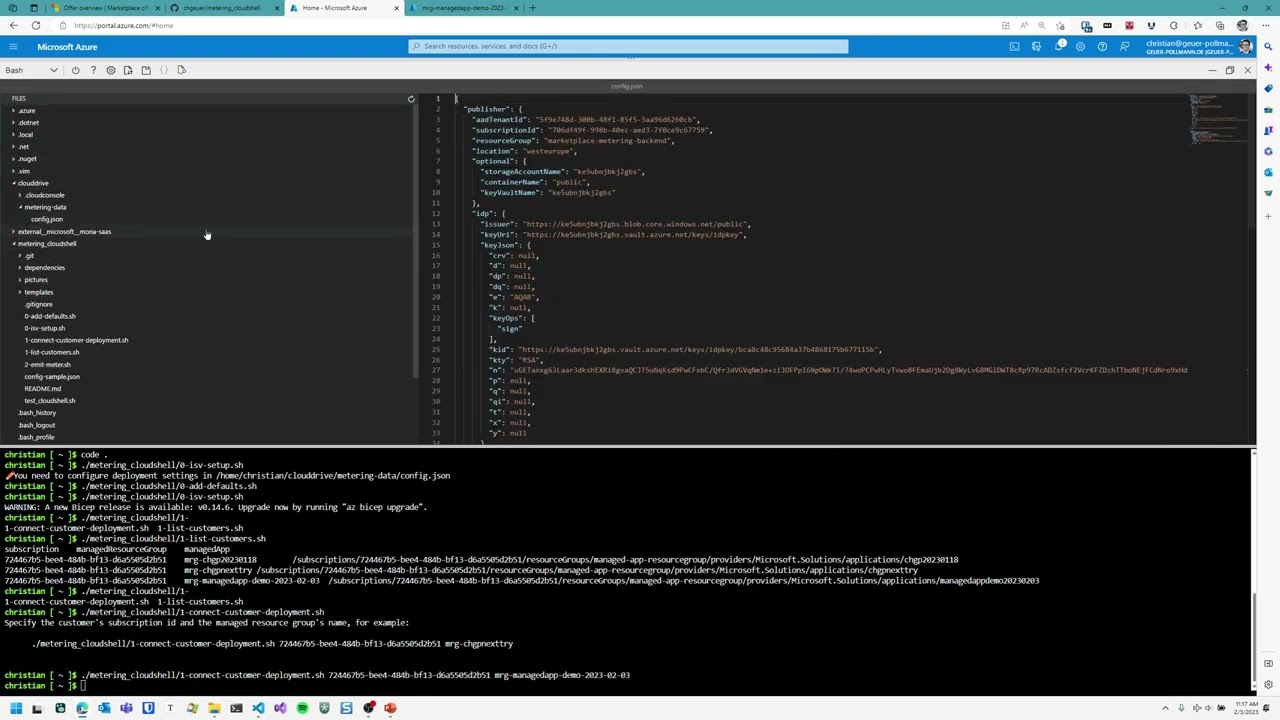Open Cloud Shell help question mark

93,70
